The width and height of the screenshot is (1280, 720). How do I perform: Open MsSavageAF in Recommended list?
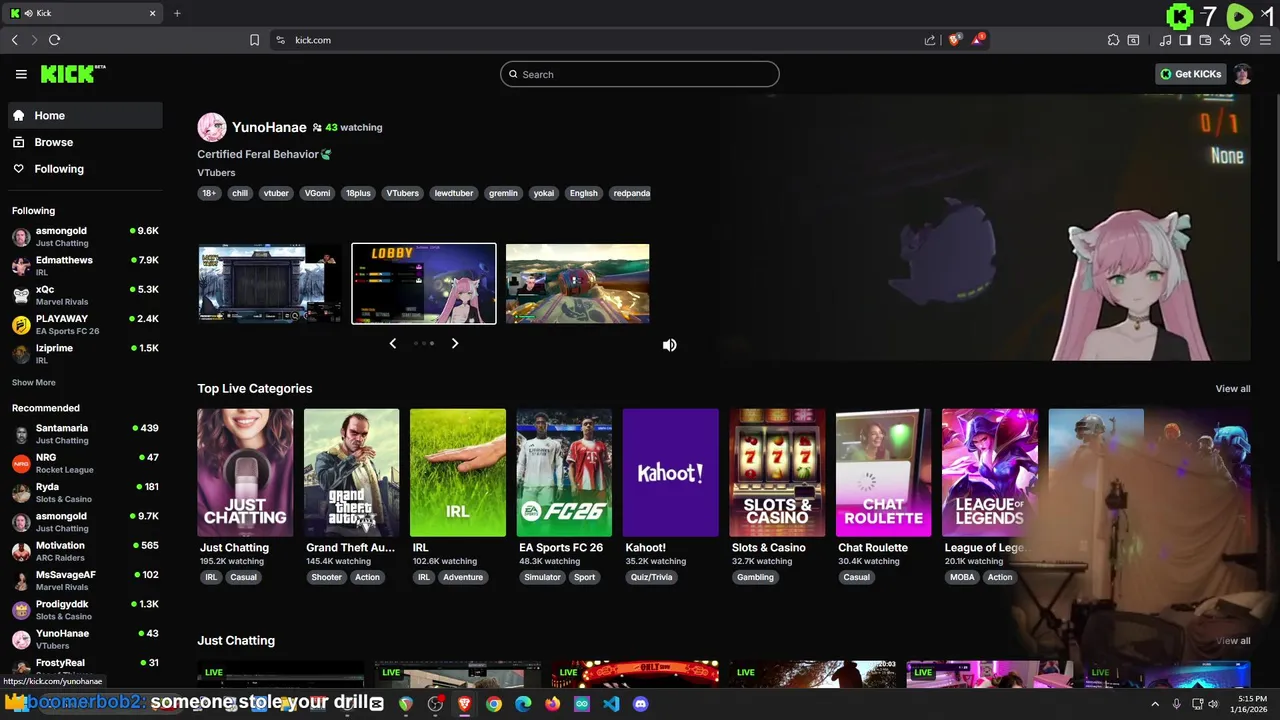click(x=85, y=580)
